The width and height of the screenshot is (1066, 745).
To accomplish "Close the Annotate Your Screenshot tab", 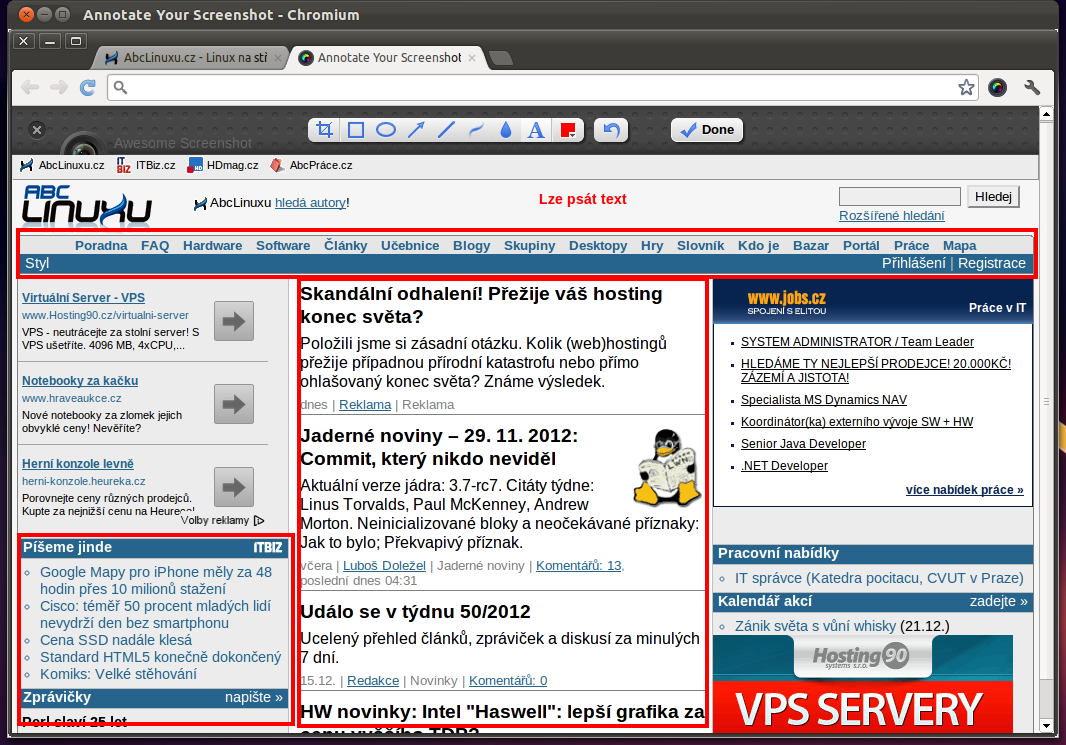I will tap(472, 58).
